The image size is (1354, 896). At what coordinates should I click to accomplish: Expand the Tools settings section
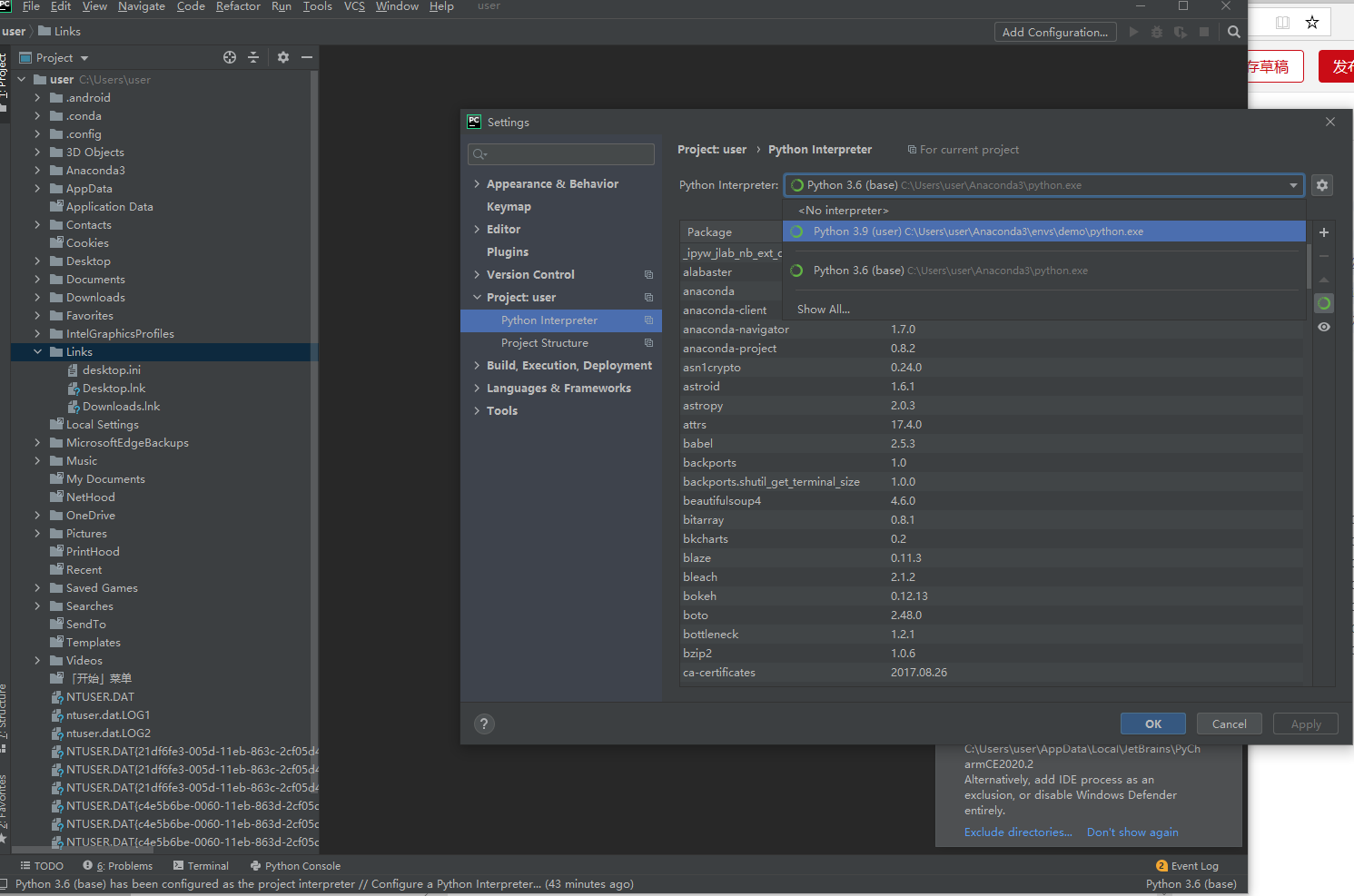click(x=478, y=410)
